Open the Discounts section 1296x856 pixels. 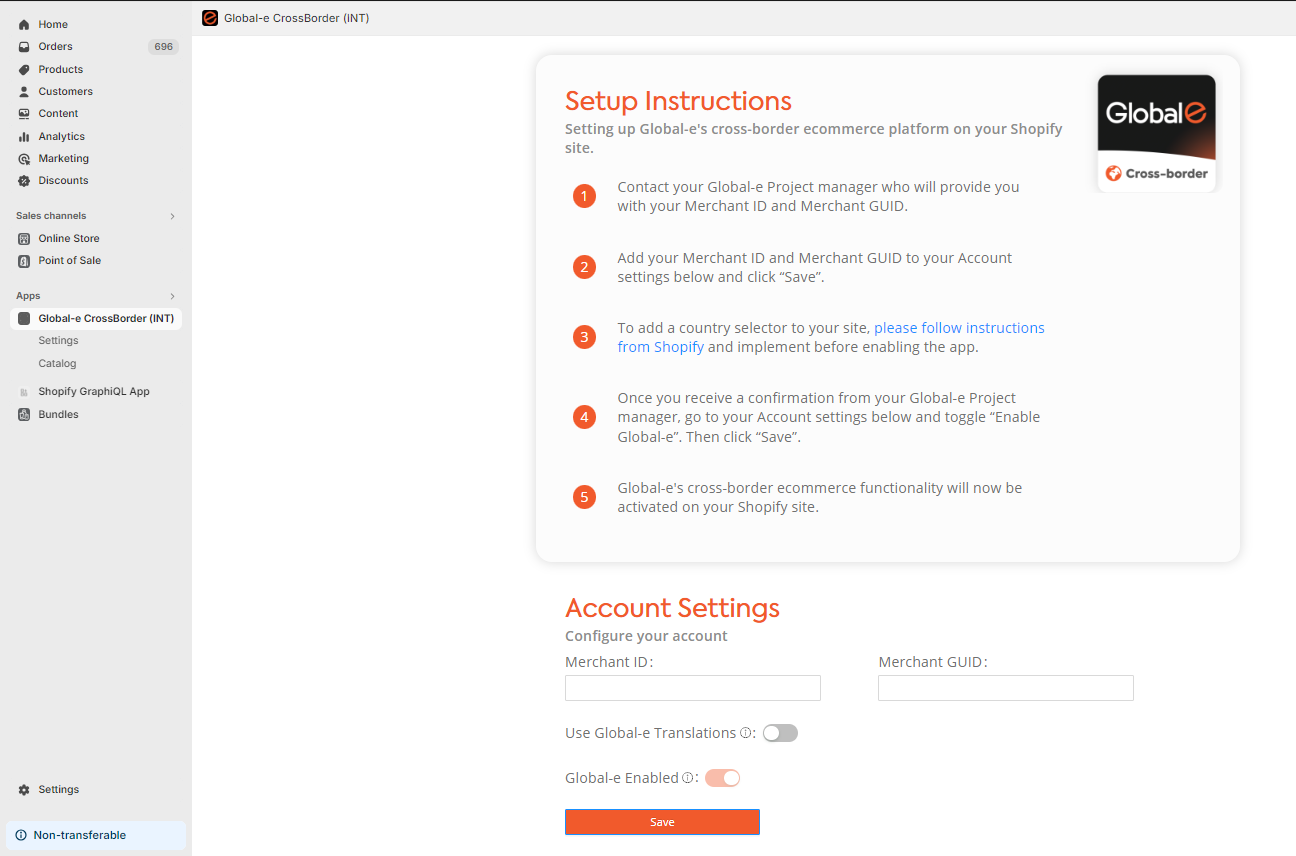point(24,180)
